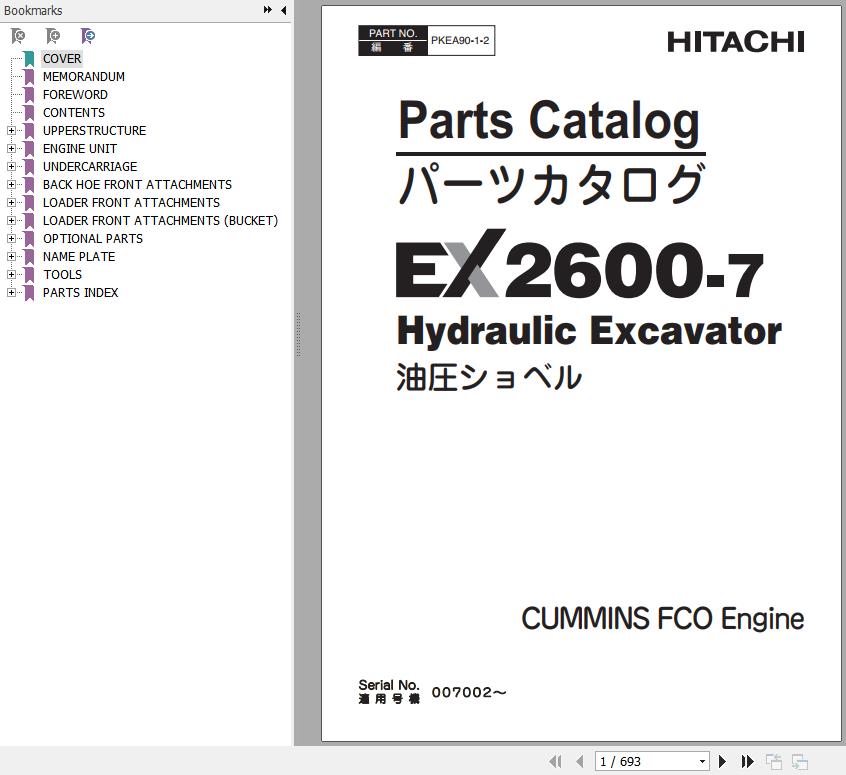Open the TOOLS bookmark label

point(63,275)
